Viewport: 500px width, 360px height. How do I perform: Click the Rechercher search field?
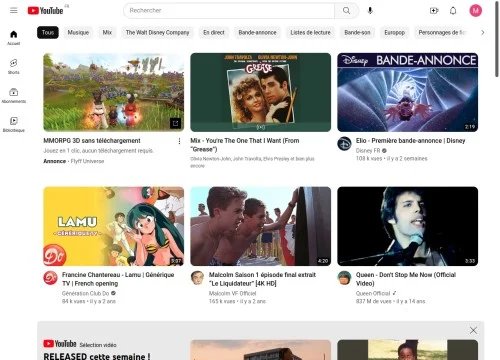pyautogui.click(x=229, y=11)
